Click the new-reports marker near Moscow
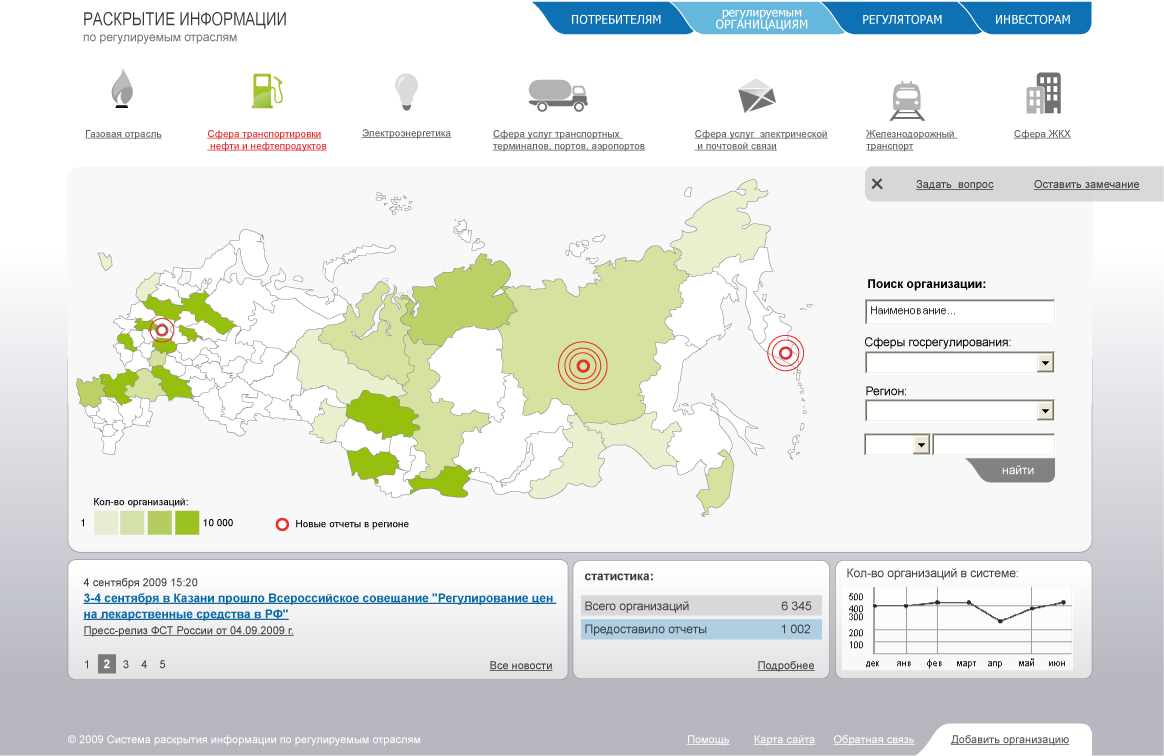This screenshot has width=1164, height=756. [x=162, y=330]
